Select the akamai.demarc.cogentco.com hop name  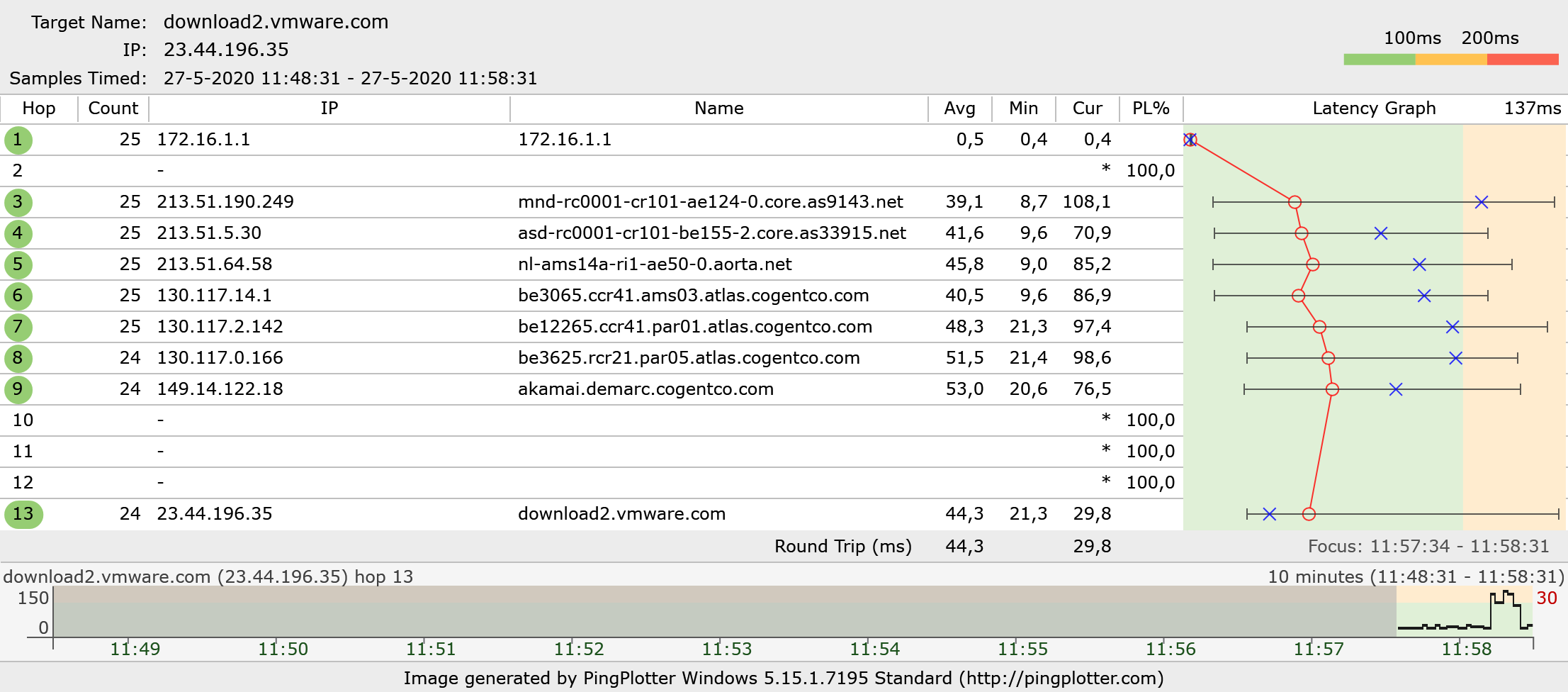point(645,389)
